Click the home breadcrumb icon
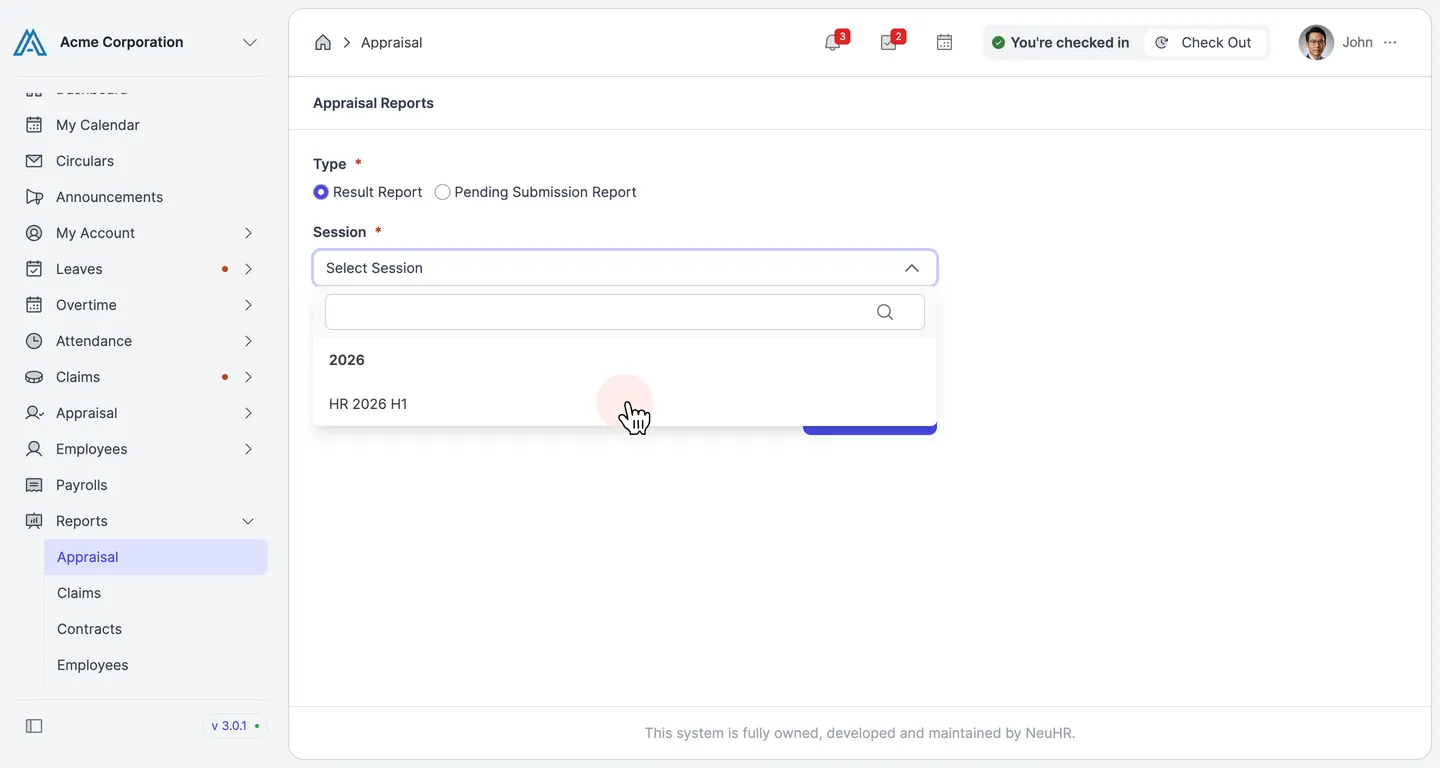 tap(323, 42)
